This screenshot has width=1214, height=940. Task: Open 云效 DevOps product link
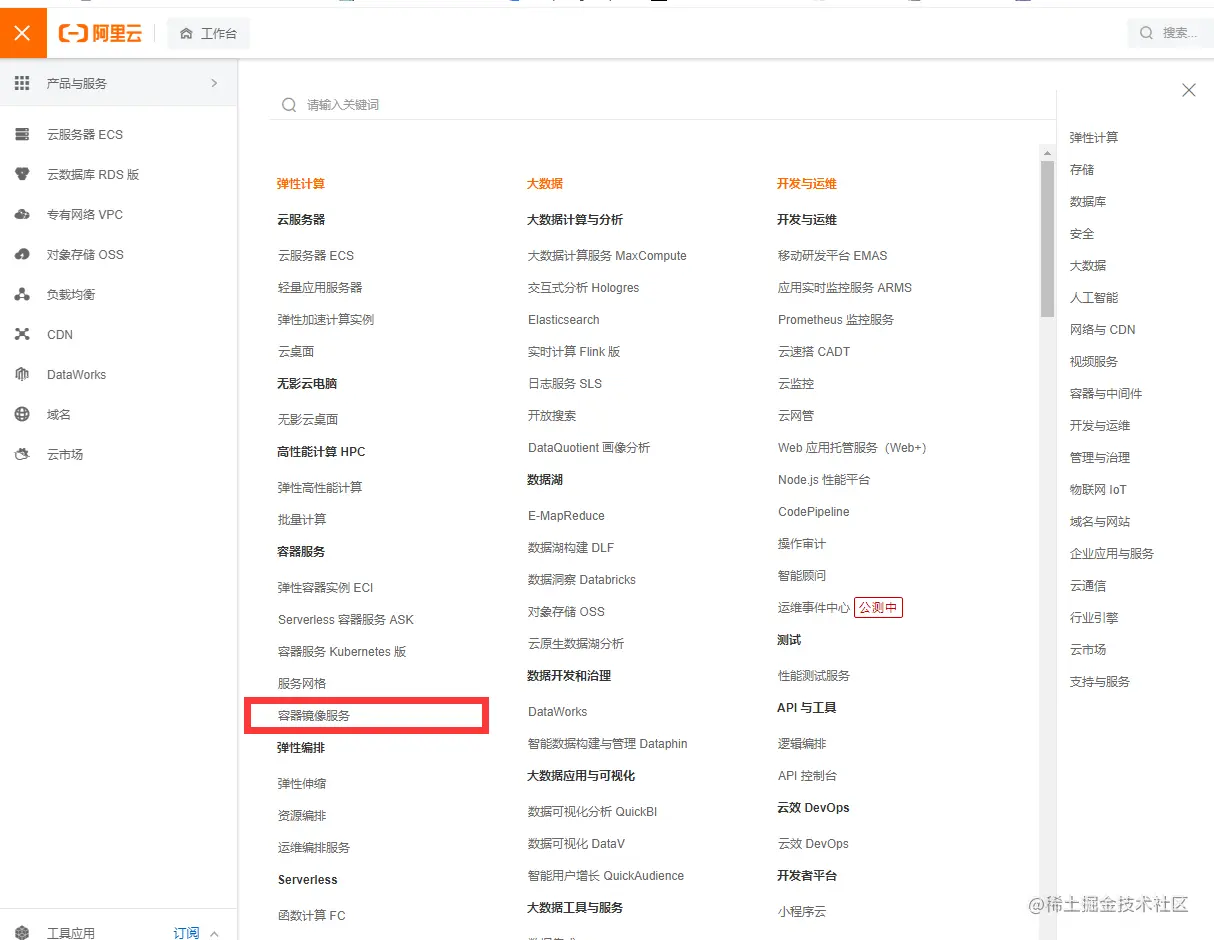coord(813,843)
